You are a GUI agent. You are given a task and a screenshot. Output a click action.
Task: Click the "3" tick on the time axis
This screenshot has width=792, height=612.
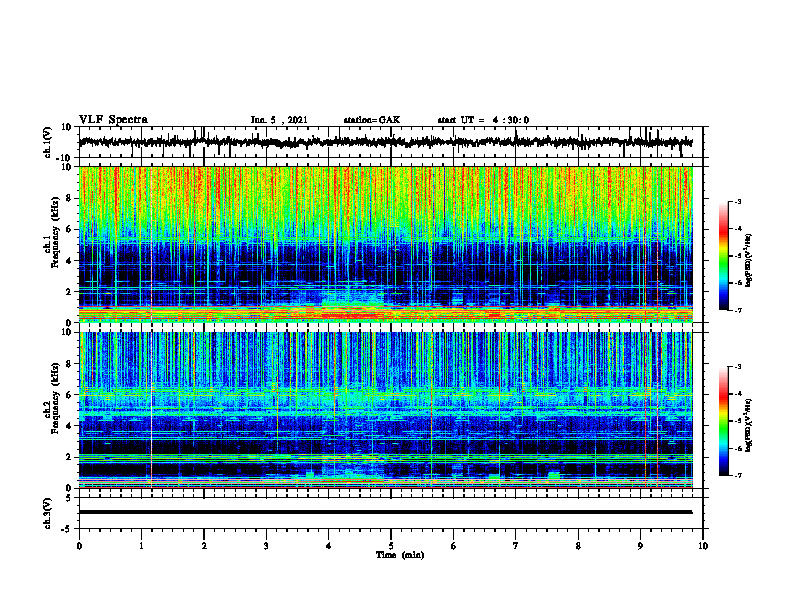266,546
